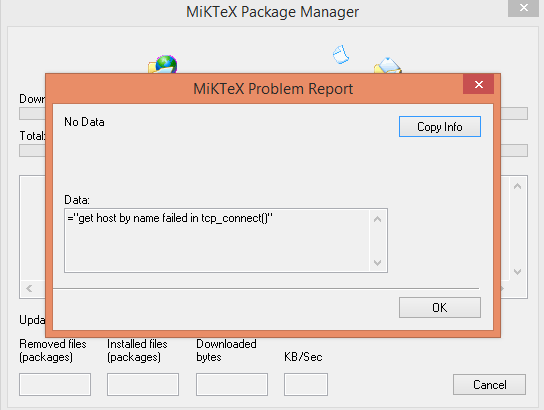The width and height of the screenshot is (544, 410).
Task: Click the Downloaded bytes field
Action: (x=232, y=384)
